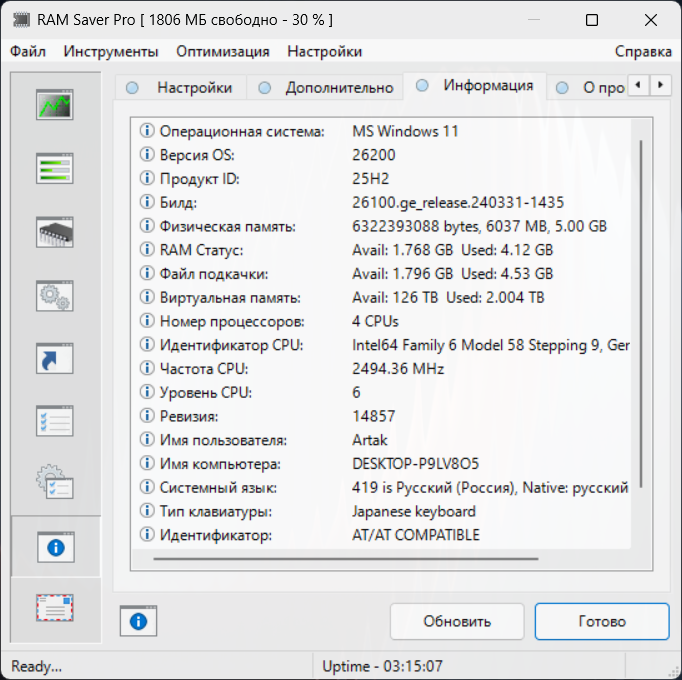The image size is (682, 680).
Task: Select the shortcut arrow sidebar icon
Action: pos(55,358)
